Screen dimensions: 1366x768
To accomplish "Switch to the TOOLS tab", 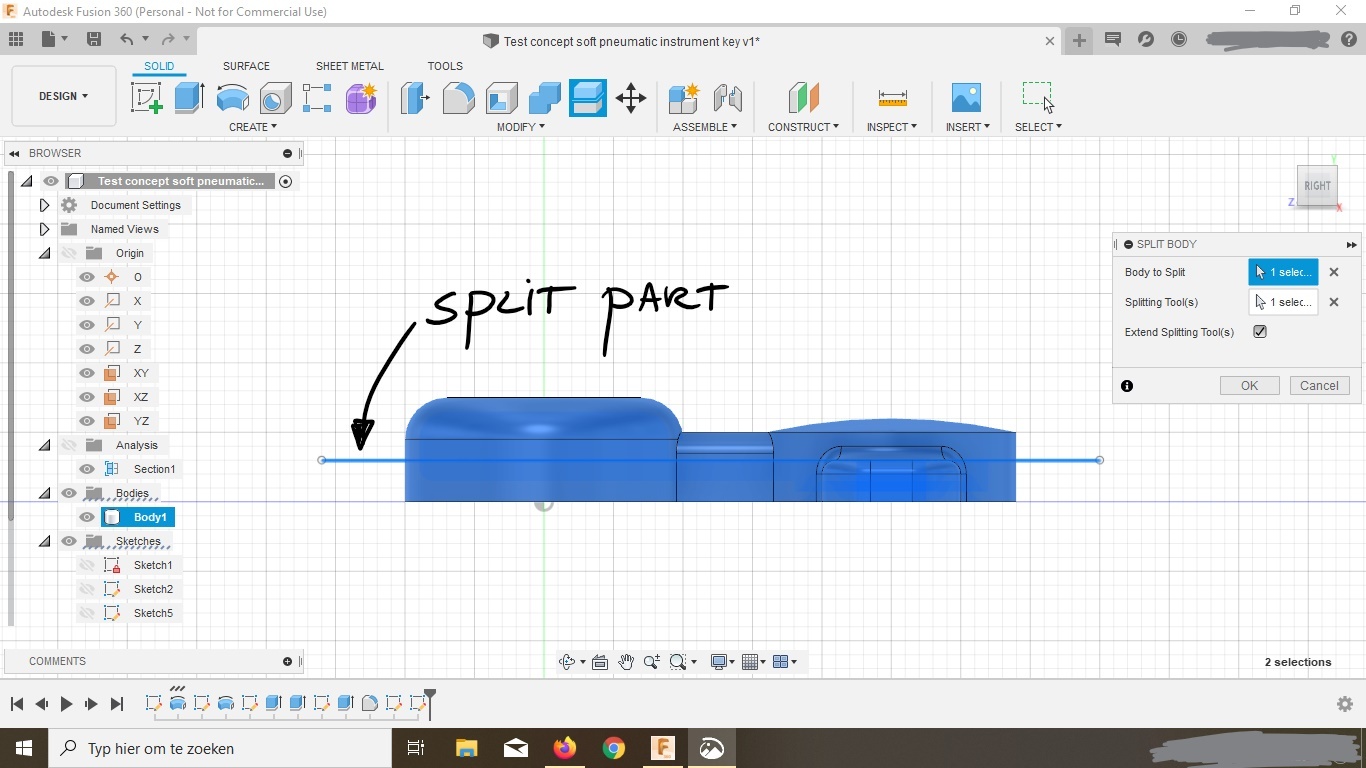I will pos(445,66).
